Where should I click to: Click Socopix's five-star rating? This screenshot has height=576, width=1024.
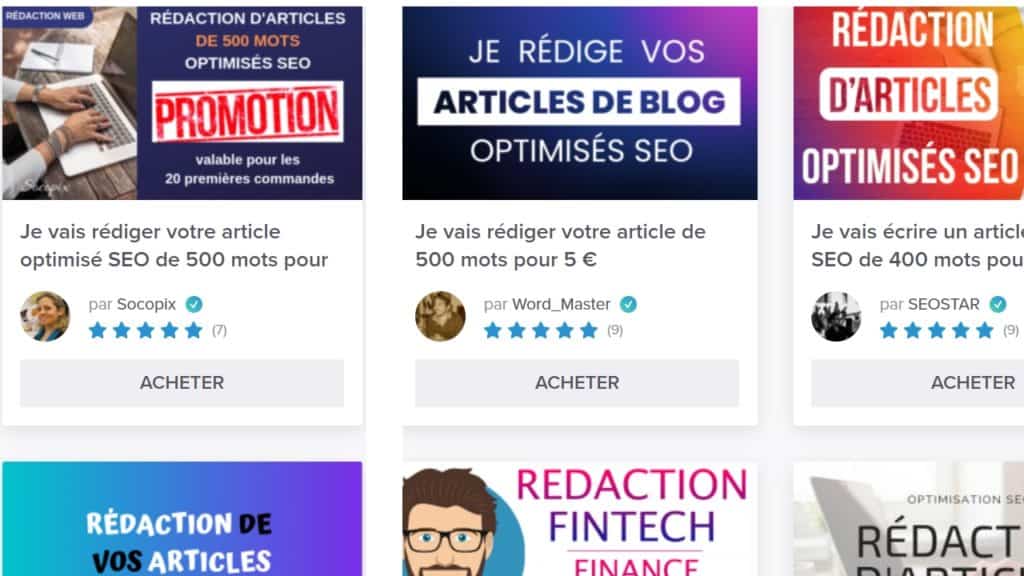click(x=146, y=330)
